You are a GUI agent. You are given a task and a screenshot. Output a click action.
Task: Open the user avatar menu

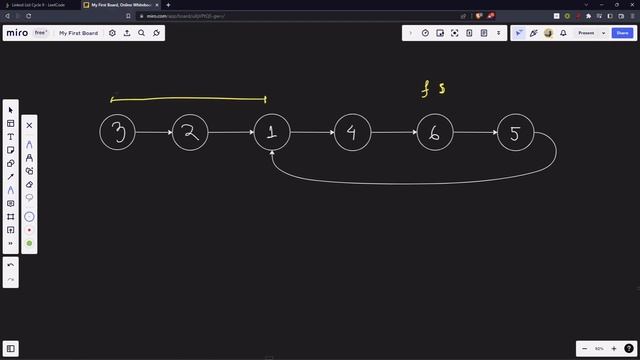tap(548, 33)
